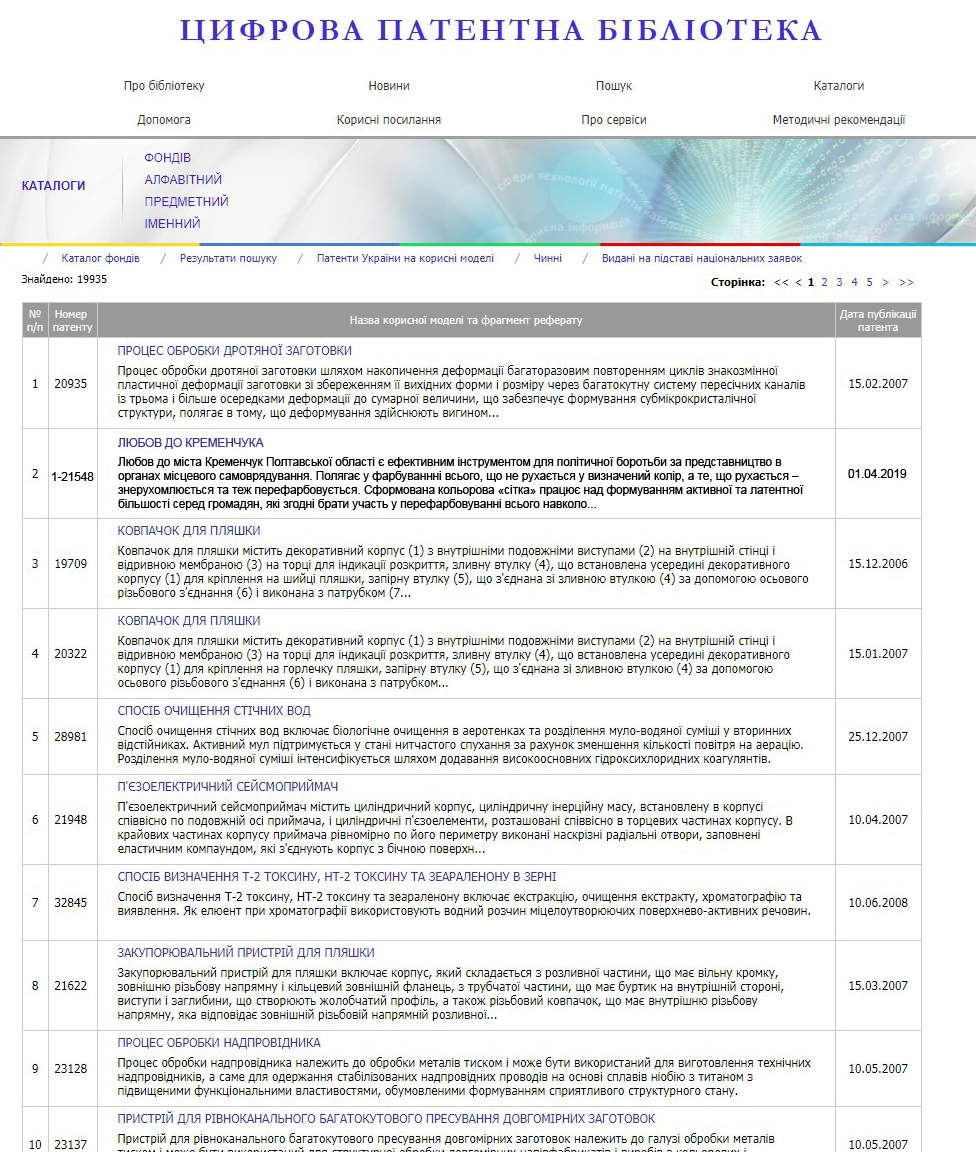
Task: Open the 'Пошук' menu item
Action: pyautogui.click(x=613, y=86)
